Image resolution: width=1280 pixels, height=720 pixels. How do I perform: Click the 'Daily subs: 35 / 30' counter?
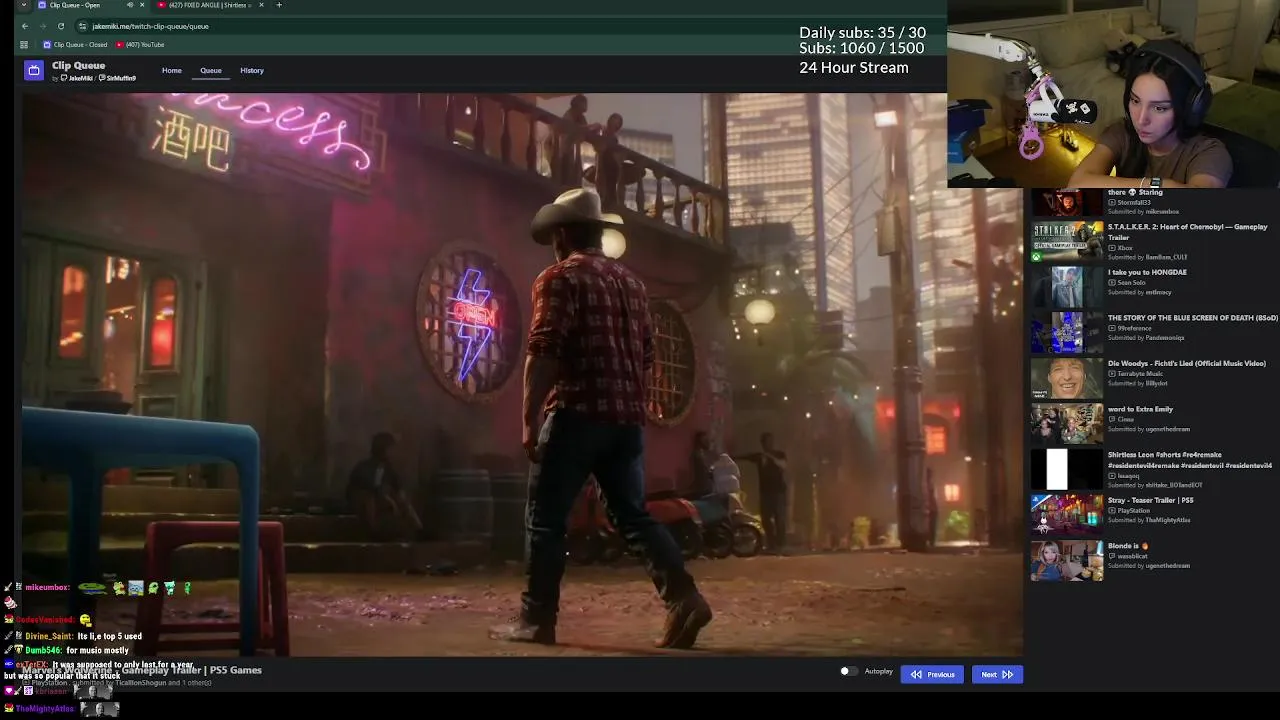862,33
